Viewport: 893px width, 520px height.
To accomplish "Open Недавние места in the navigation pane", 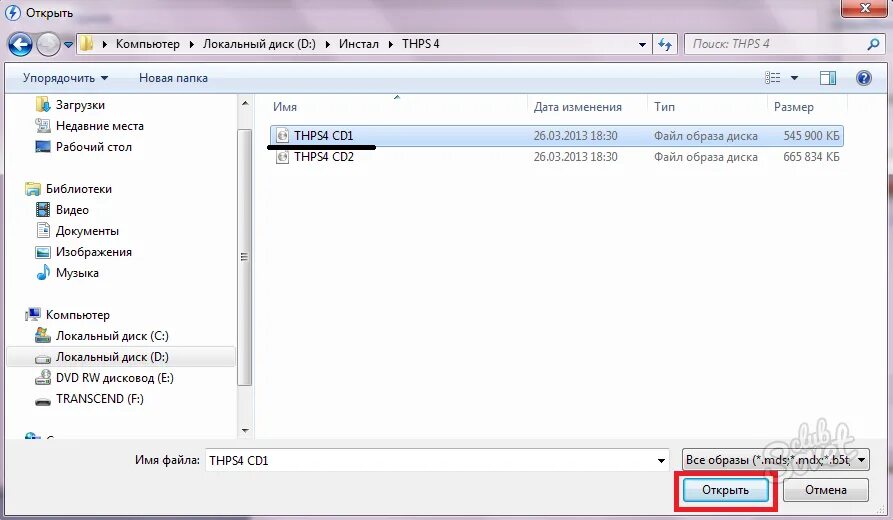I will pyautogui.click(x=100, y=126).
